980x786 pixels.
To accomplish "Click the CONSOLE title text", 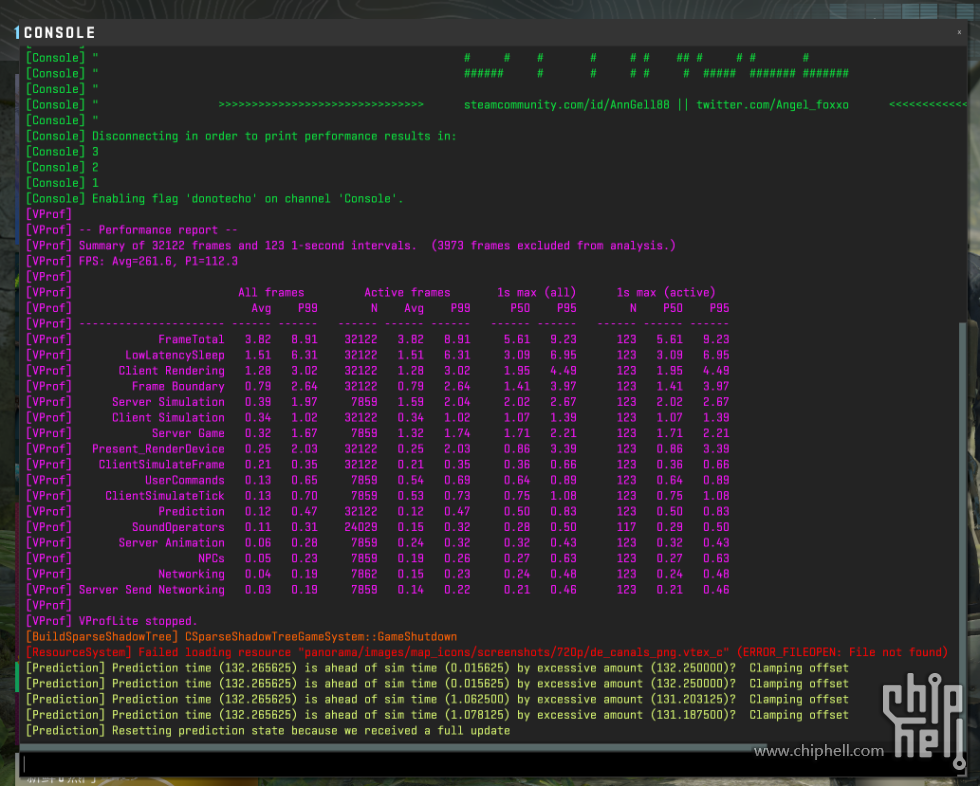I will (59, 33).
